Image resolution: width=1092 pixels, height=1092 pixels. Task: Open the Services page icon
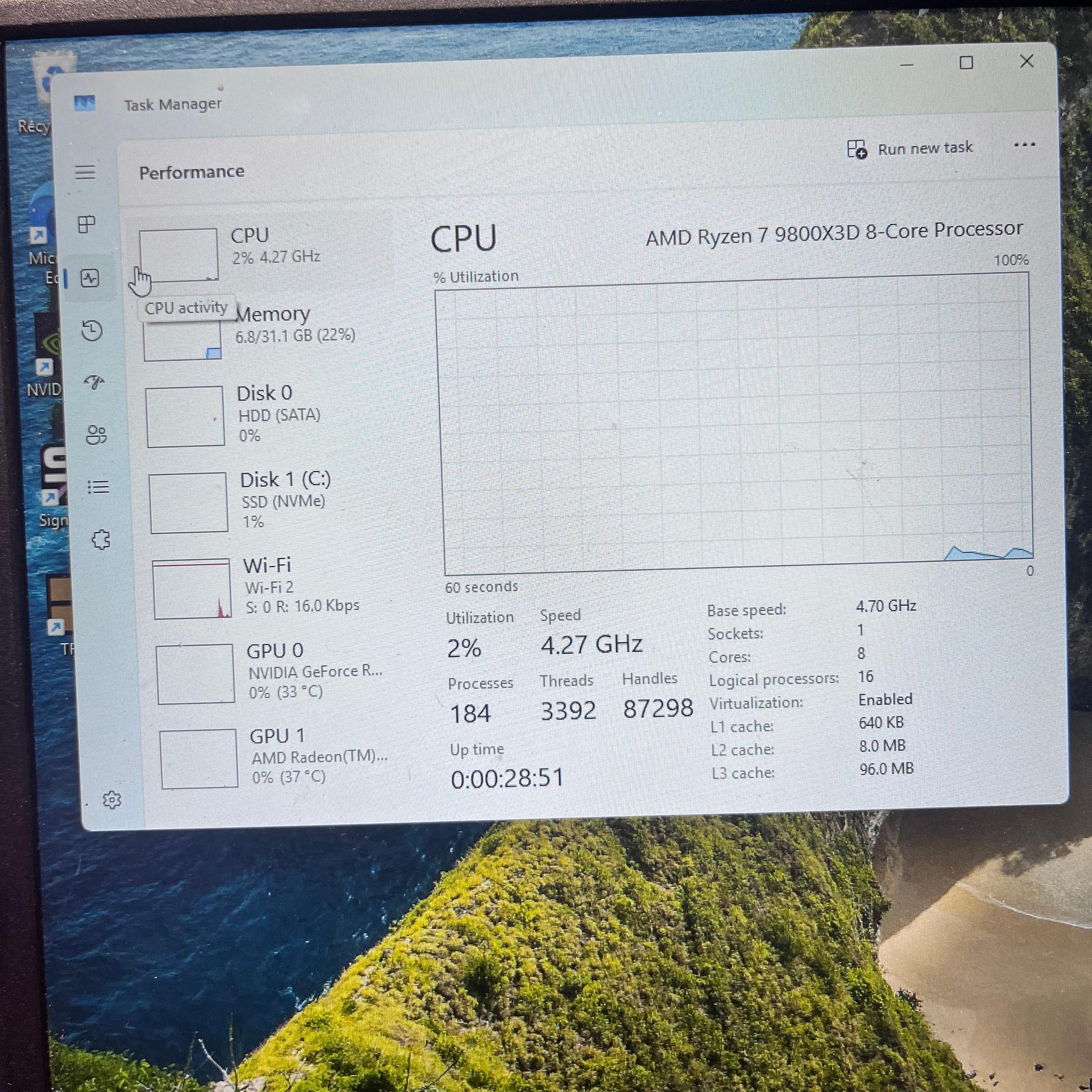tap(101, 540)
